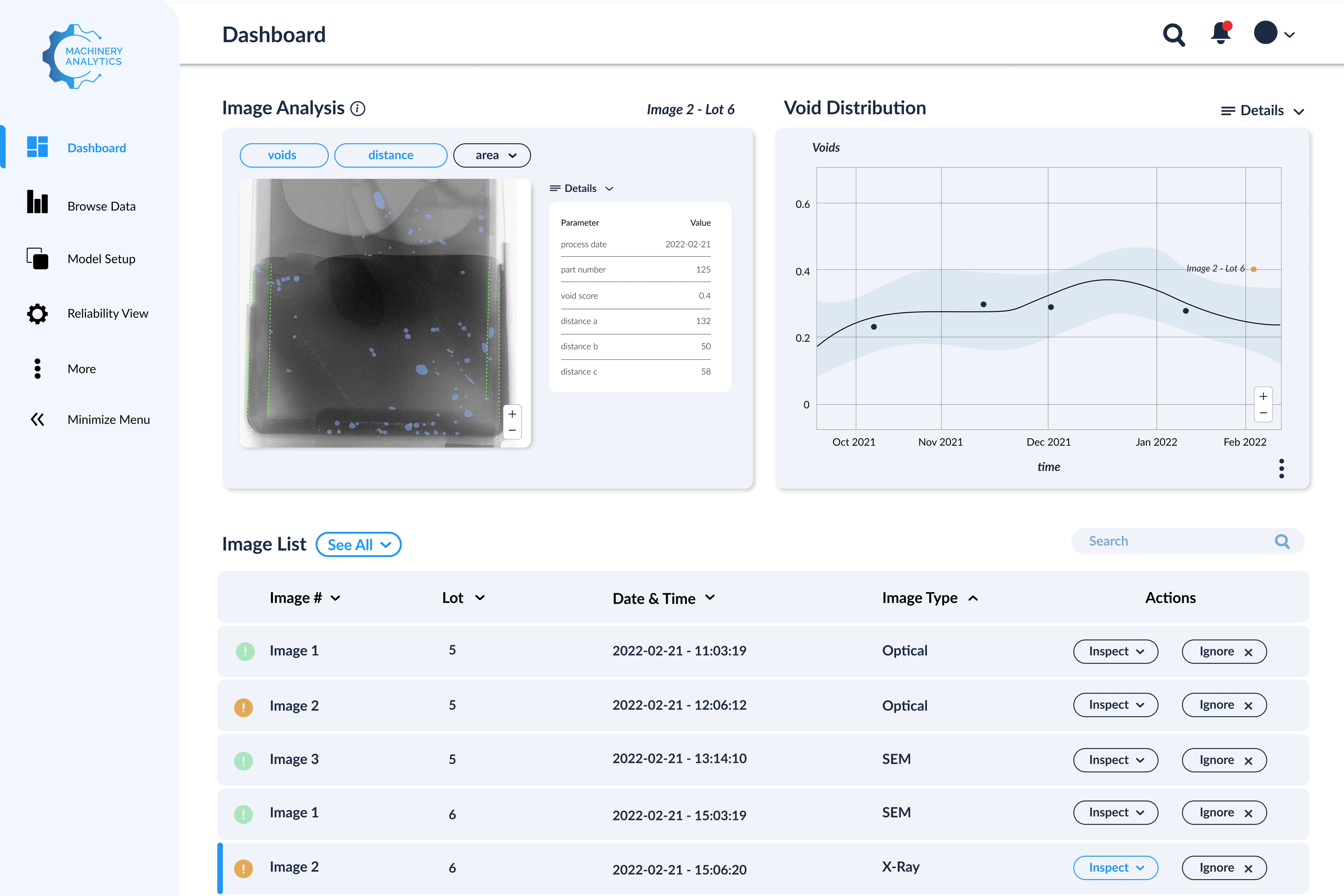Click the orange warning status on Image 2 Lot 5

click(x=244, y=707)
